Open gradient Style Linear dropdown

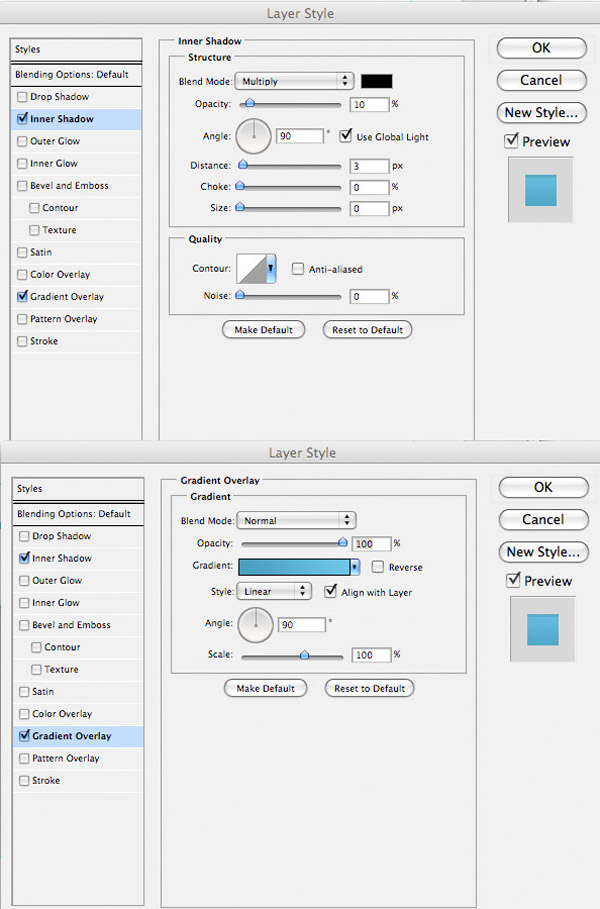click(x=274, y=591)
